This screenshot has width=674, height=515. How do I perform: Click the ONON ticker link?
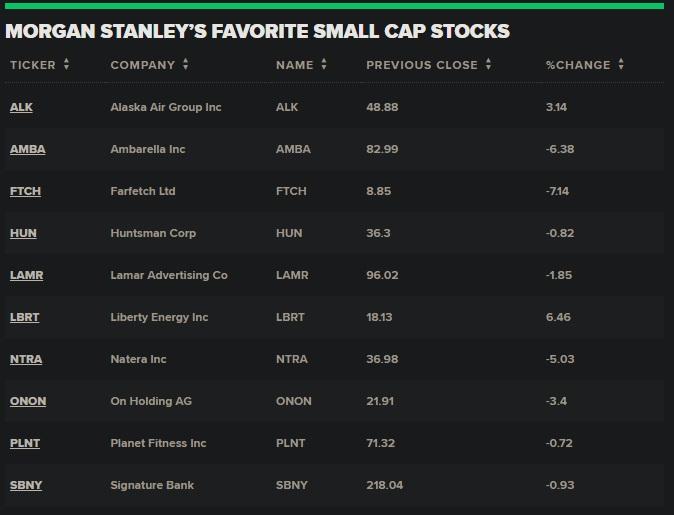28,401
